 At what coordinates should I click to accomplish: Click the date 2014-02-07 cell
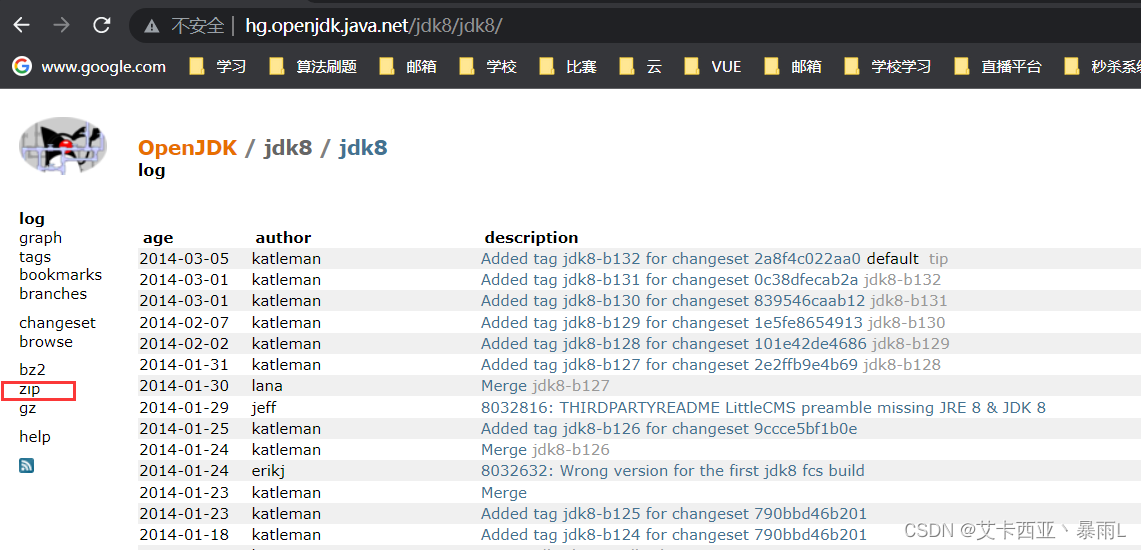pos(184,322)
